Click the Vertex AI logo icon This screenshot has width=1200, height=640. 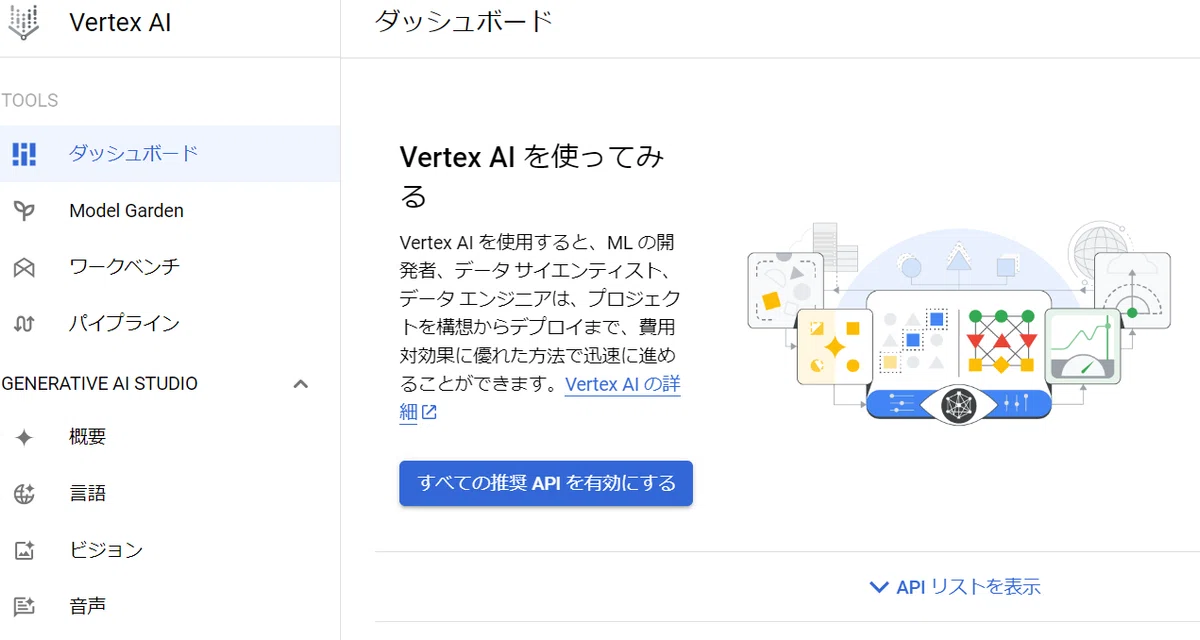(23, 22)
